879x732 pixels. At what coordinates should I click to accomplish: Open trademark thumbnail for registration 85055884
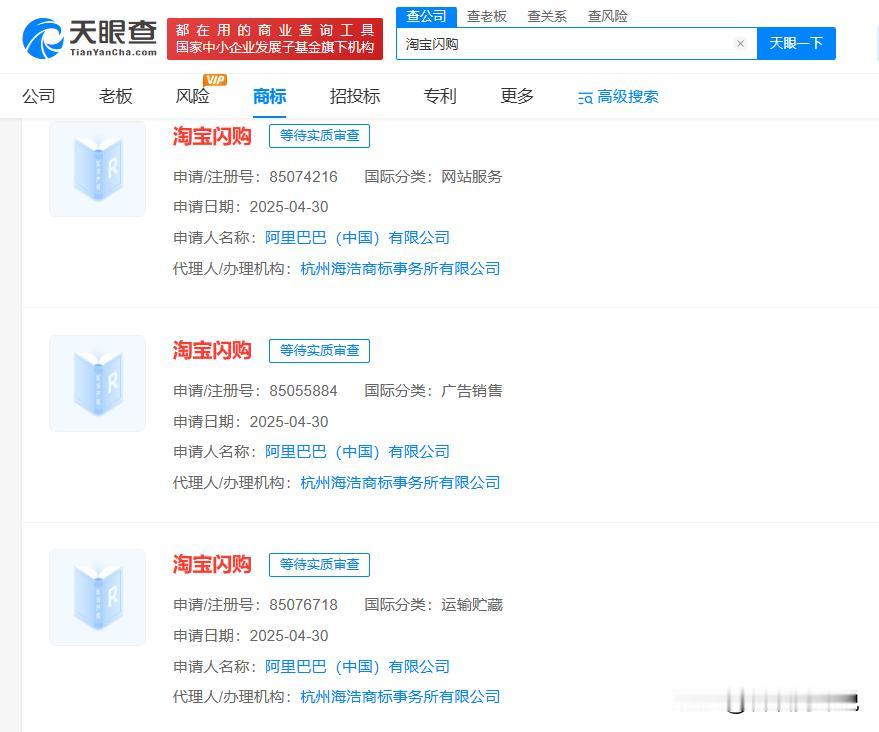[x=98, y=383]
